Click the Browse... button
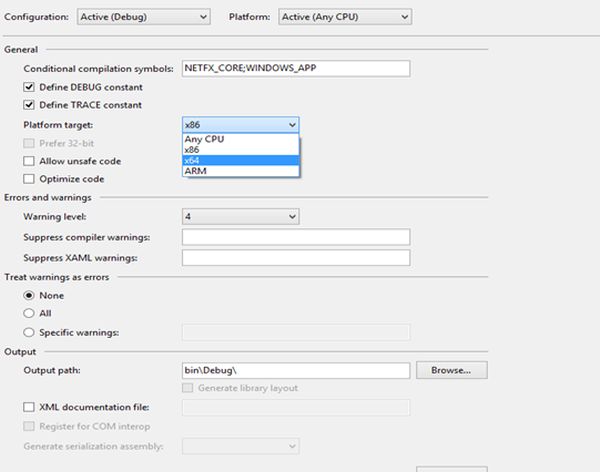Viewport: 600px width, 472px height. pos(452,370)
